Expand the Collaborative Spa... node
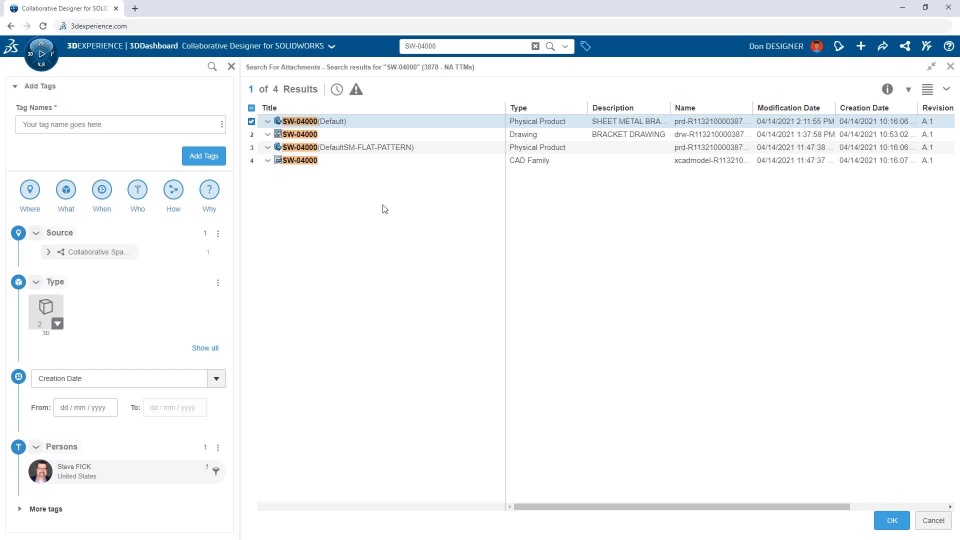Screen dimensions: 960x540 pyautogui.click(x=48, y=252)
